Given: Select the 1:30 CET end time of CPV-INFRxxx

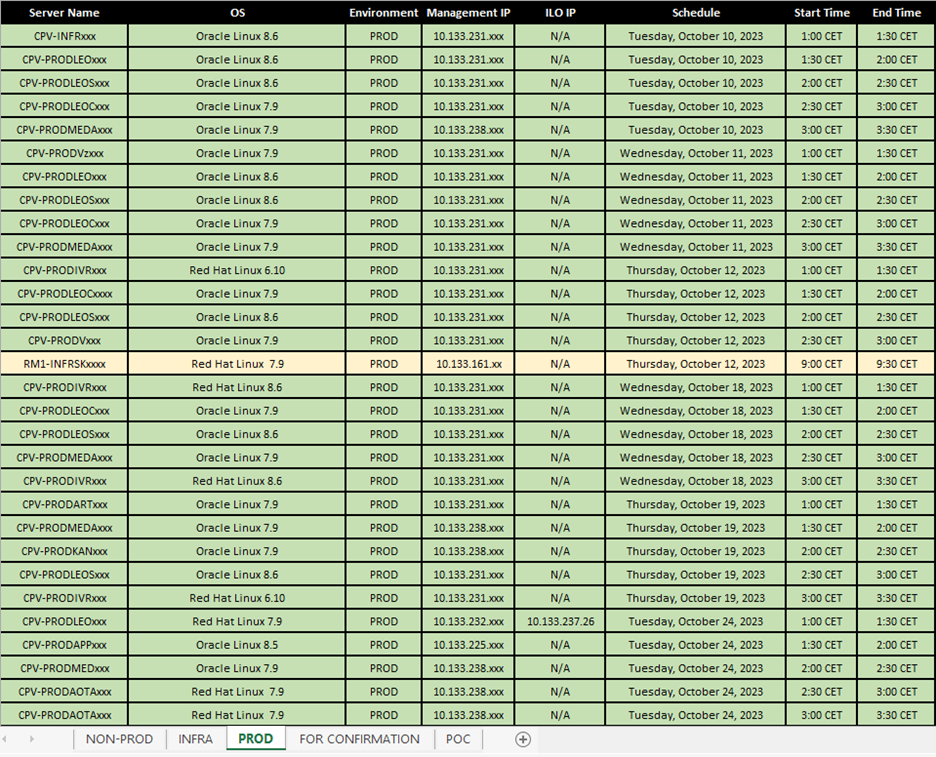Looking at the screenshot, I should pos(896,36).
